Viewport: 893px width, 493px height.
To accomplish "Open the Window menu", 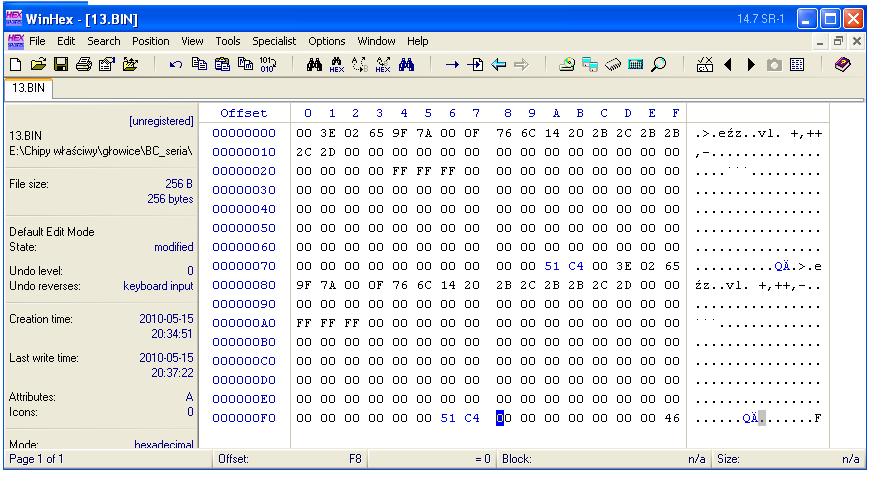I will click(x=376, y=41).
